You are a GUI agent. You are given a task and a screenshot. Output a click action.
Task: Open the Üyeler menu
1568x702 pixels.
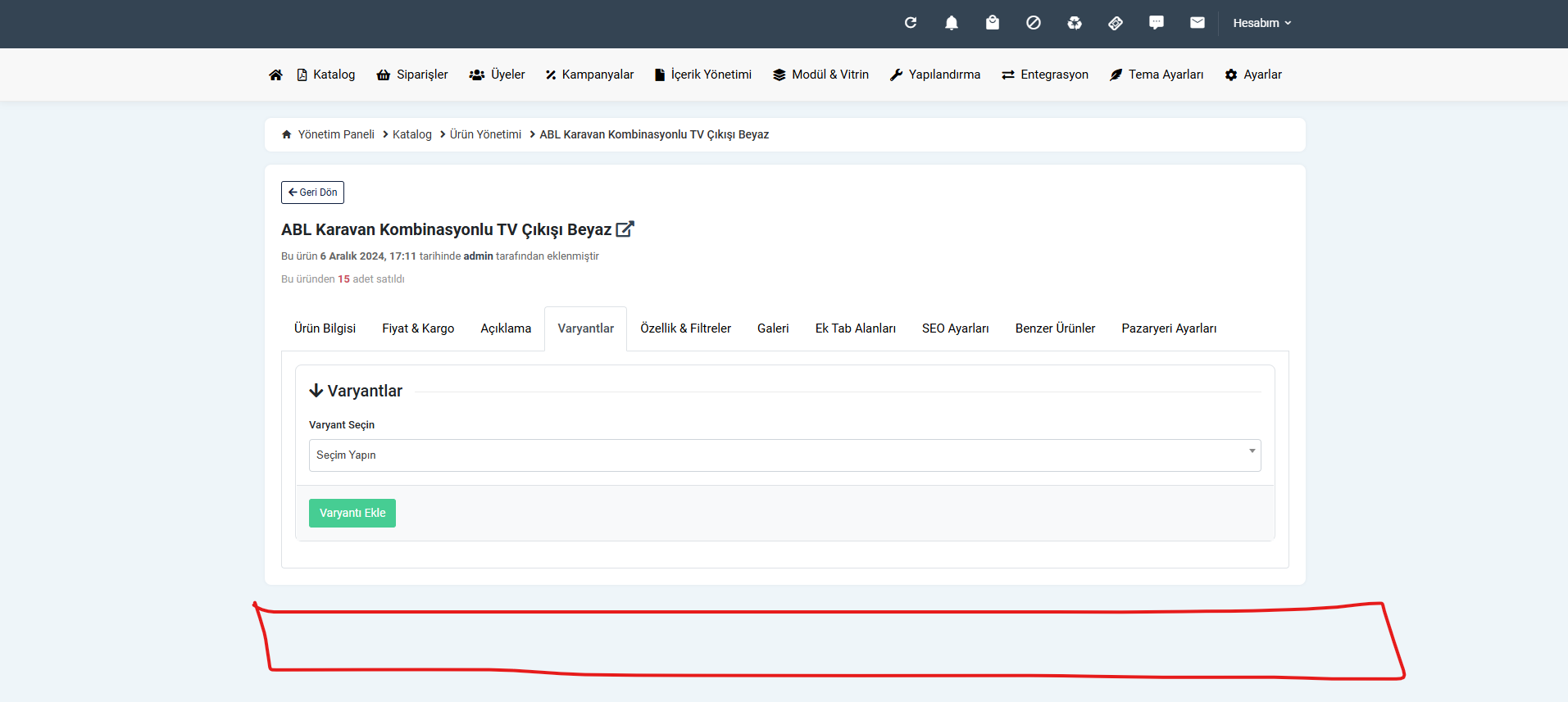[497, 75]
